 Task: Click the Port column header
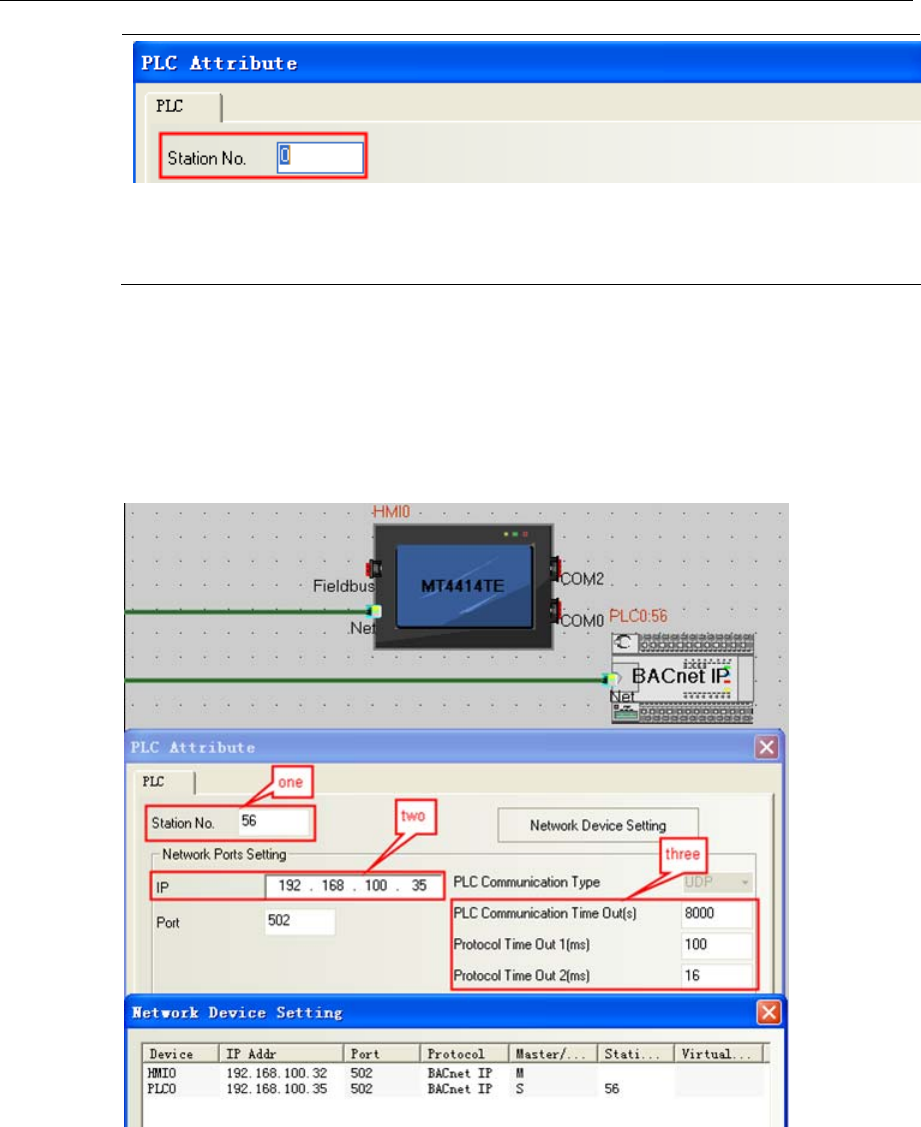coord(382,1054)
